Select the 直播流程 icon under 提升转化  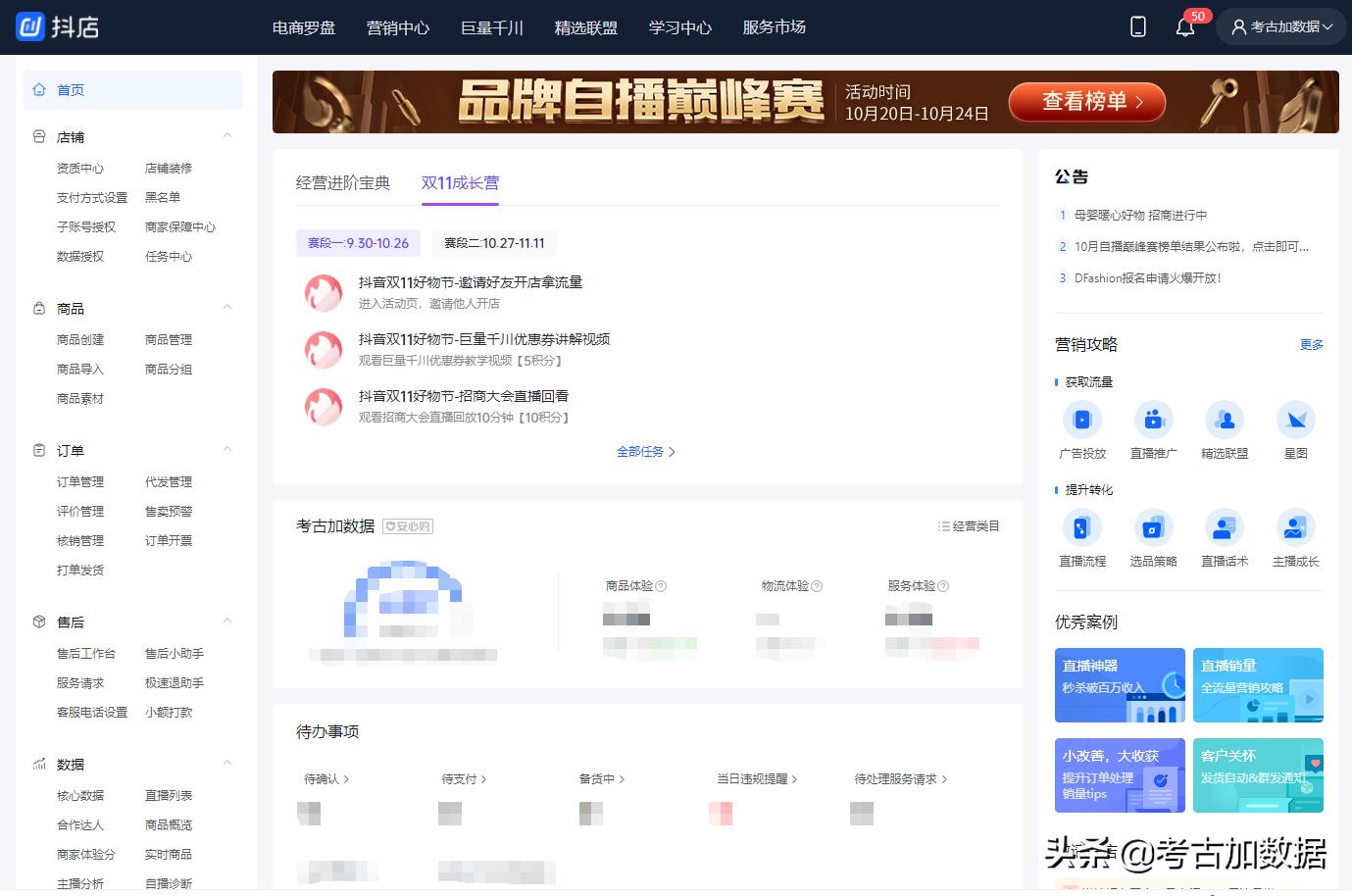coord(1082,528)
